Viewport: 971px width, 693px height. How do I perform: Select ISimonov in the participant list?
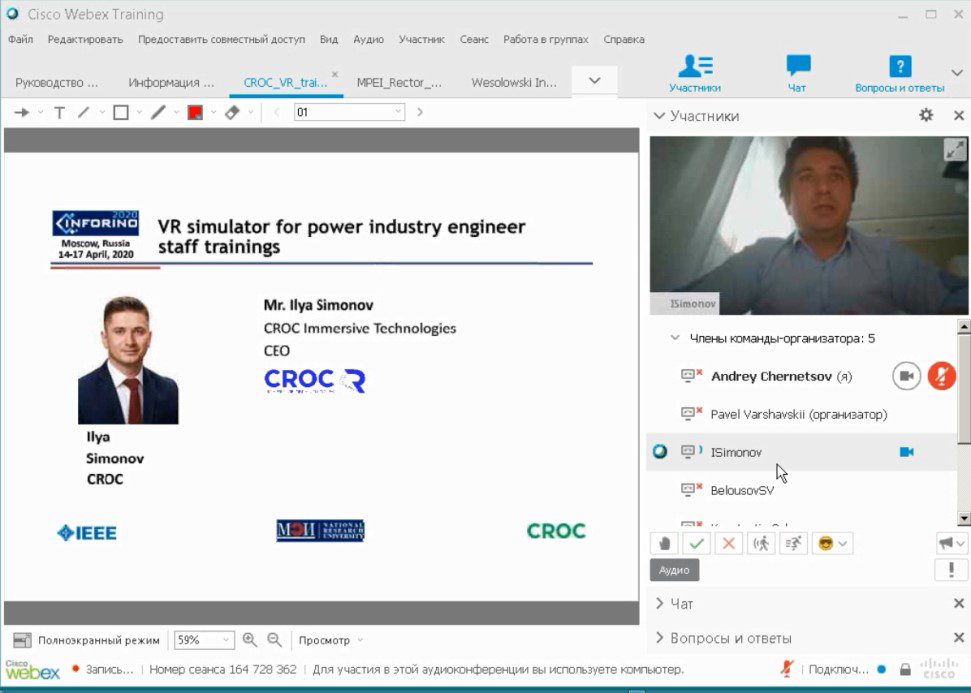click(x=736, y=452)
